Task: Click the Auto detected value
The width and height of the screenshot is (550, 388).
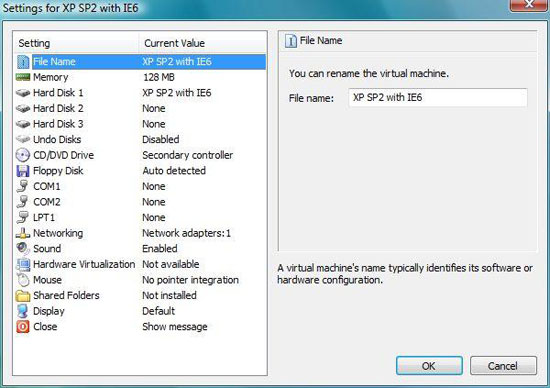Action: 174,170
